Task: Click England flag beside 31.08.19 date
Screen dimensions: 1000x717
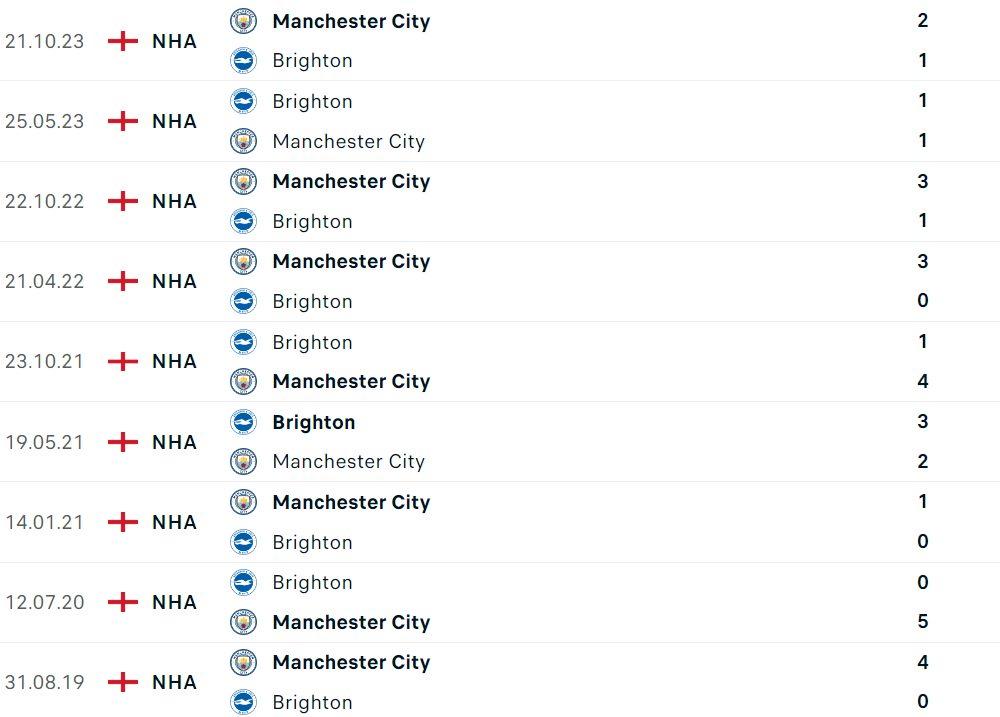Action: [123, 682]
